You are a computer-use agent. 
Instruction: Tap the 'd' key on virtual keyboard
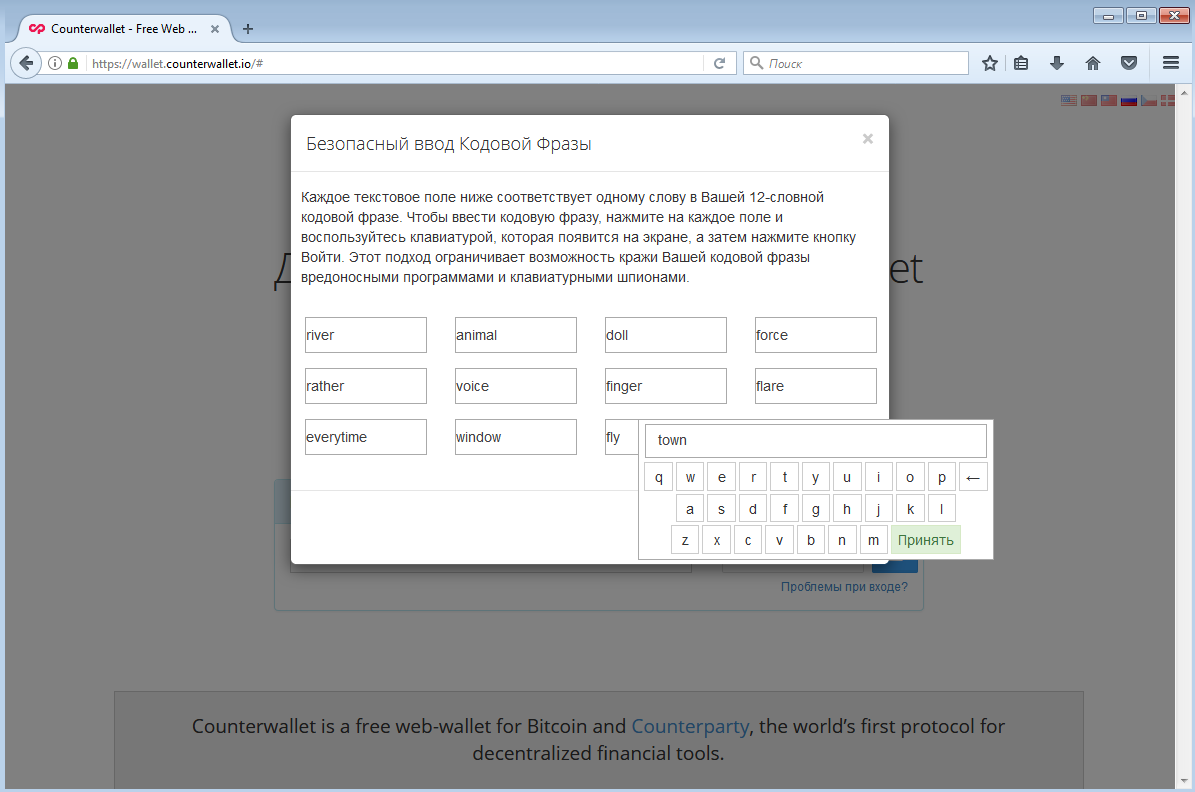pyautogui.click(x=753, y=508)
